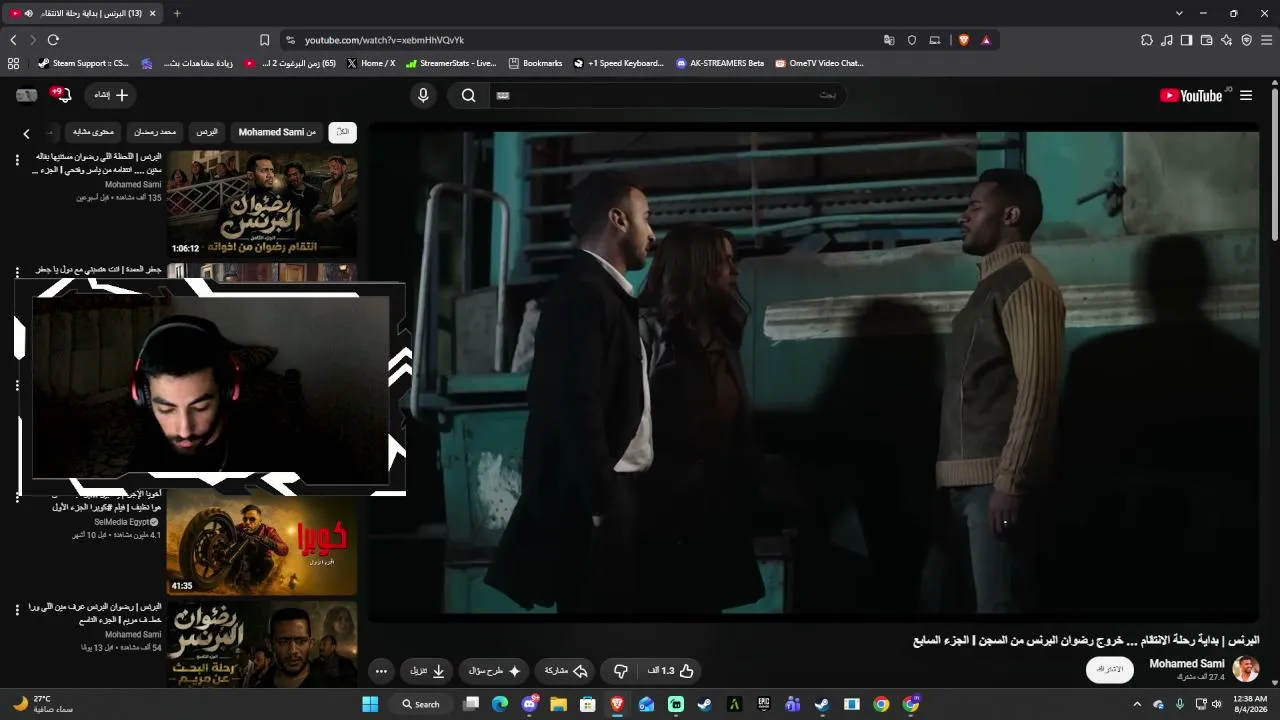Show more filter chips with arrow
This screenshot has height=720, width=1280.
coord(26,133)
